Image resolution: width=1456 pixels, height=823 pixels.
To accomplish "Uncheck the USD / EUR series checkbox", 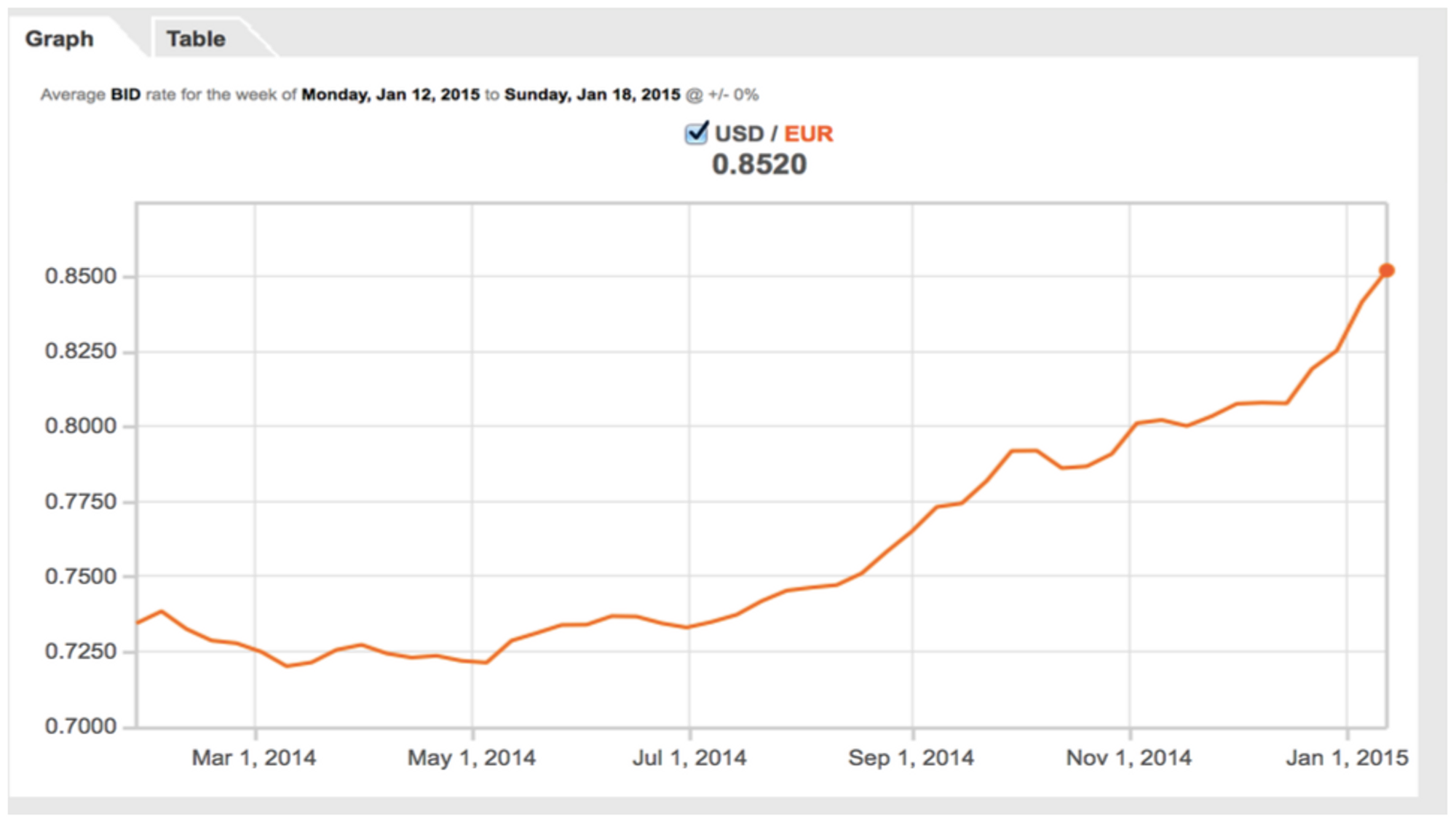I will pyautogui.click(x=696, y=133).
